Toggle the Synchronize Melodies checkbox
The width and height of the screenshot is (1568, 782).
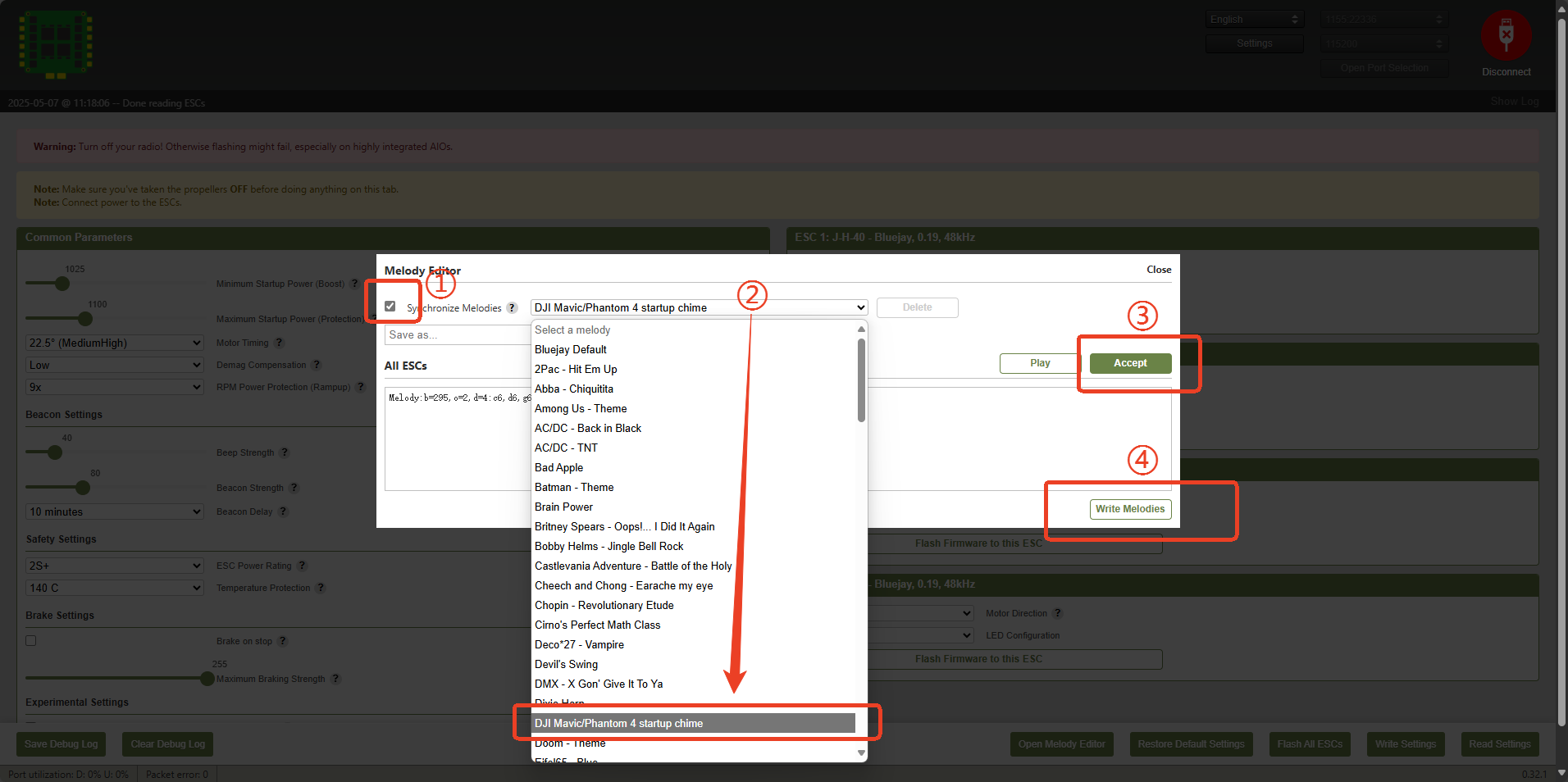pyautogui.click(x=390, y=307)
